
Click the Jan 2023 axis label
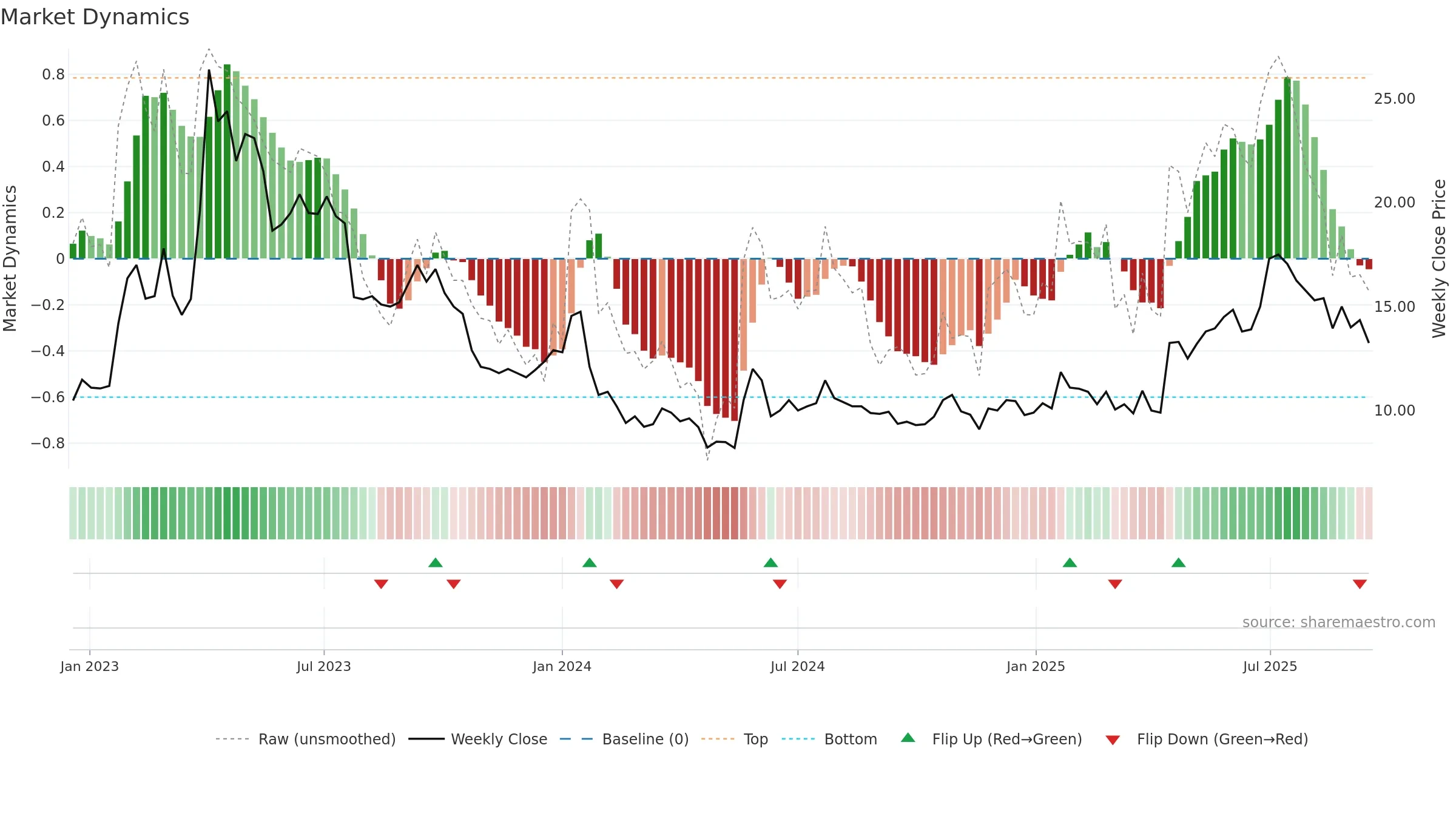(x=90, y=666)
